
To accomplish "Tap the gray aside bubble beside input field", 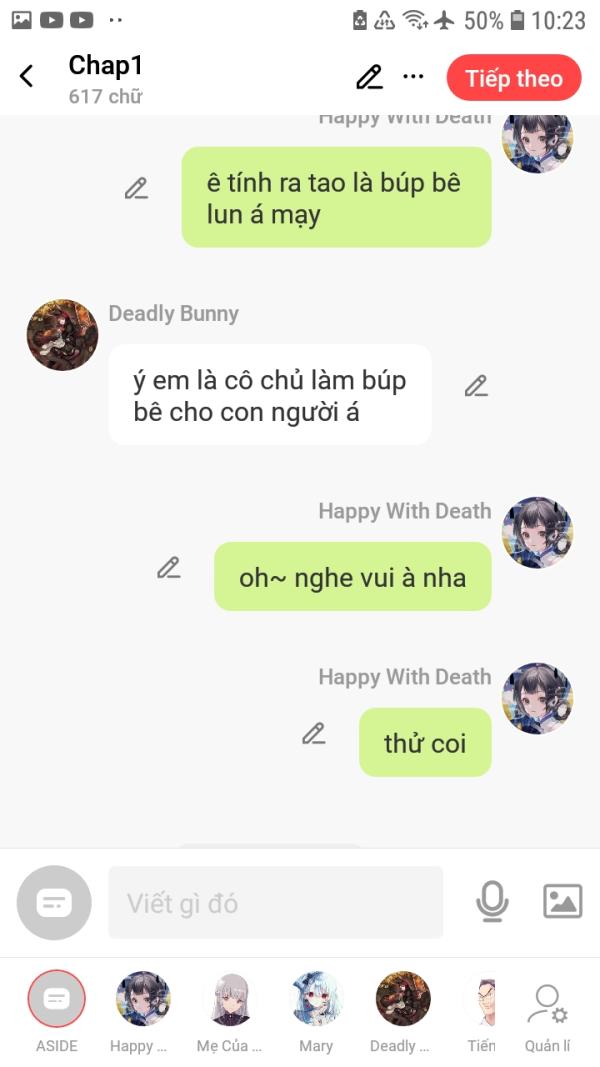I will [54, 902].
